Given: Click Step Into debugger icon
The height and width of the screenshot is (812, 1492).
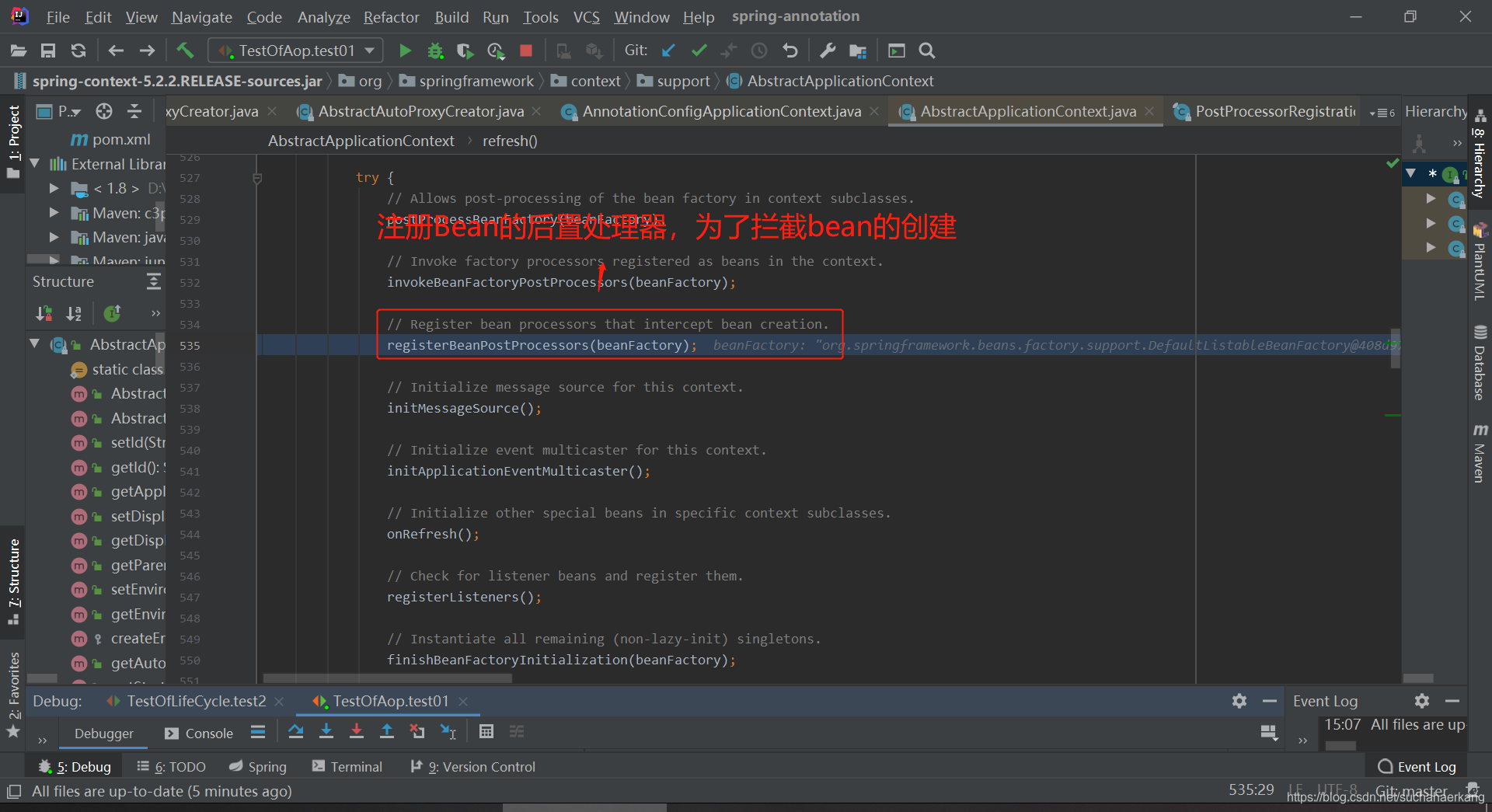Looking at the screenshot, I should coord(326,731).
